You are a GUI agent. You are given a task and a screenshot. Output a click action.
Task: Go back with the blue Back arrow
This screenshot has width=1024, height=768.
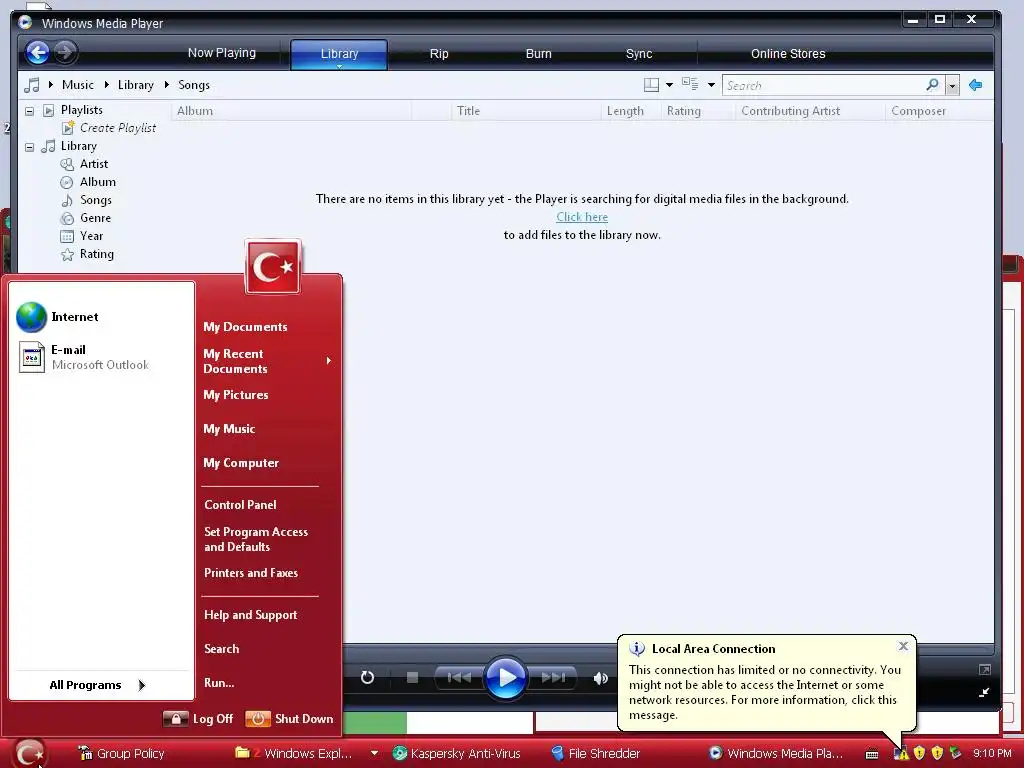click(x=38, y=52)
